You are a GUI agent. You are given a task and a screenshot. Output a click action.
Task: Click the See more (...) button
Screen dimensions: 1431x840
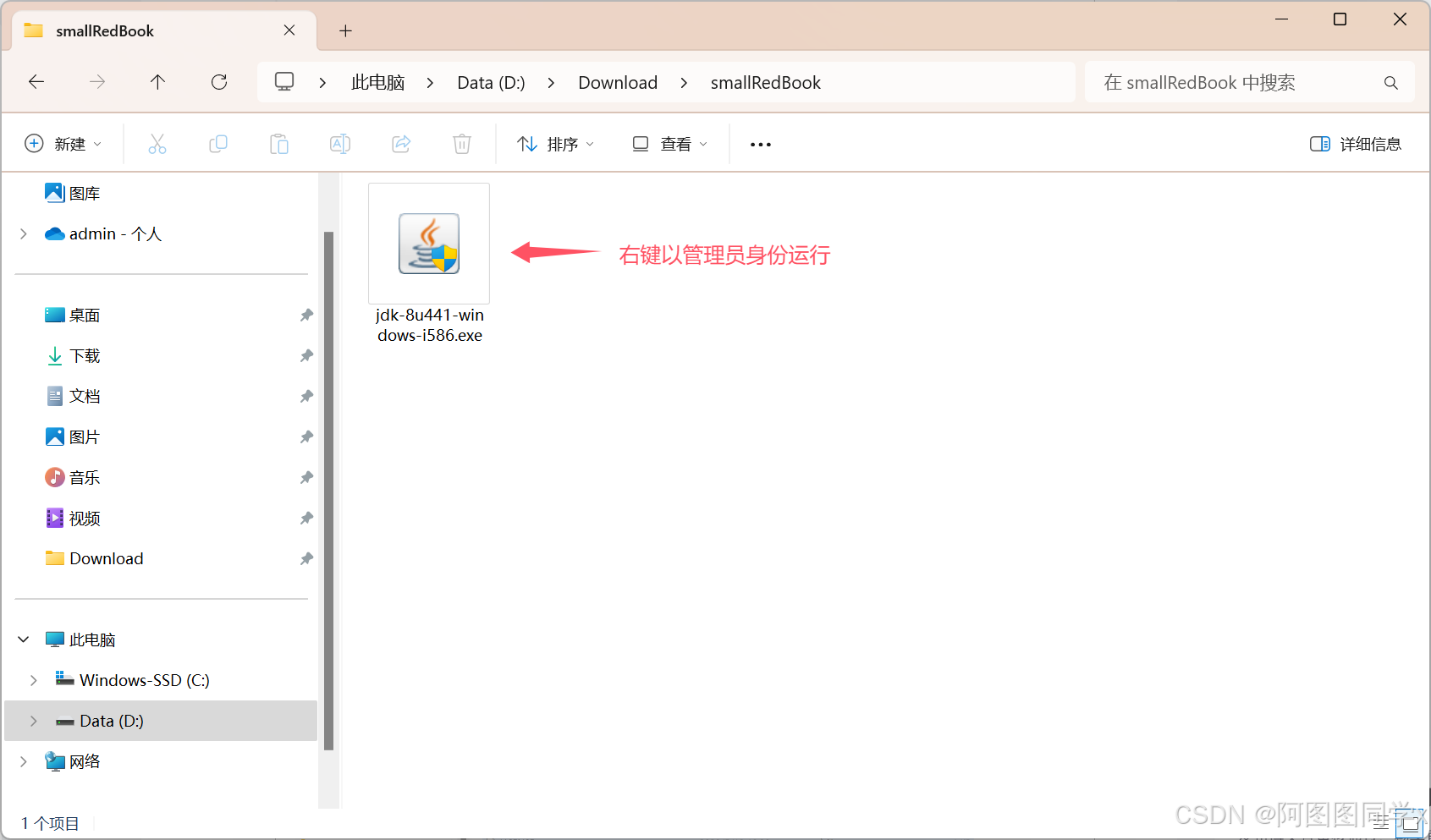coord(759,144)
